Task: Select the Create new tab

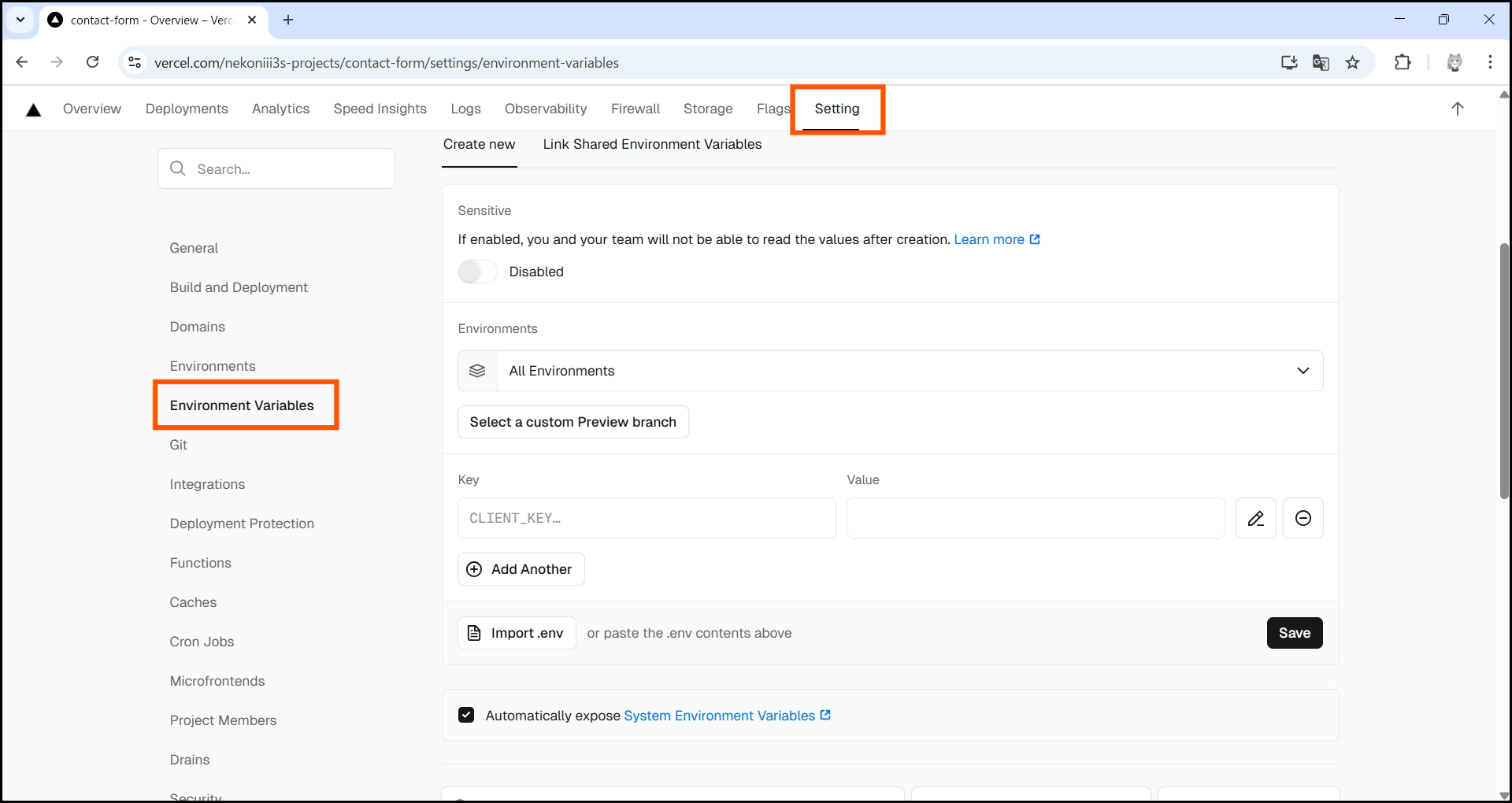Action: [479, 144]
